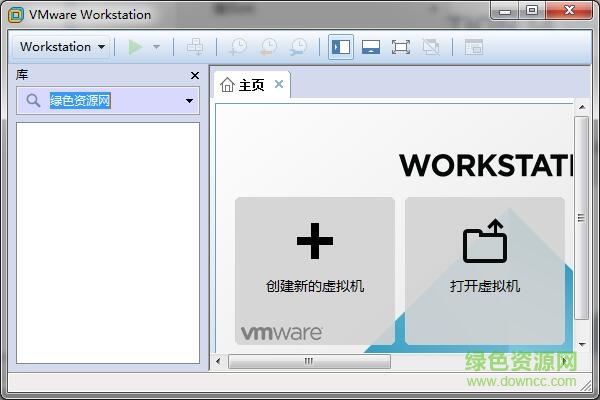Enter full screen mode via toolbar icon

[401, 47]
